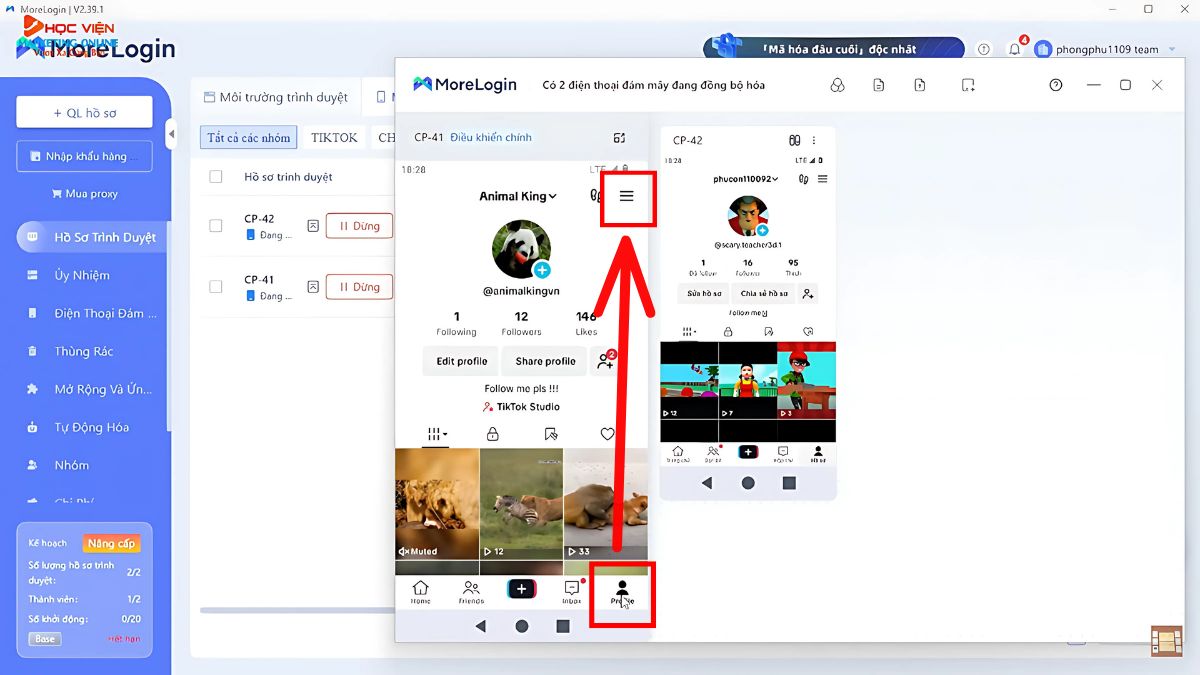Open TikTok Studio link in CP-41
This screenshot has width=1200, height=675.
[x=521, y=407]
